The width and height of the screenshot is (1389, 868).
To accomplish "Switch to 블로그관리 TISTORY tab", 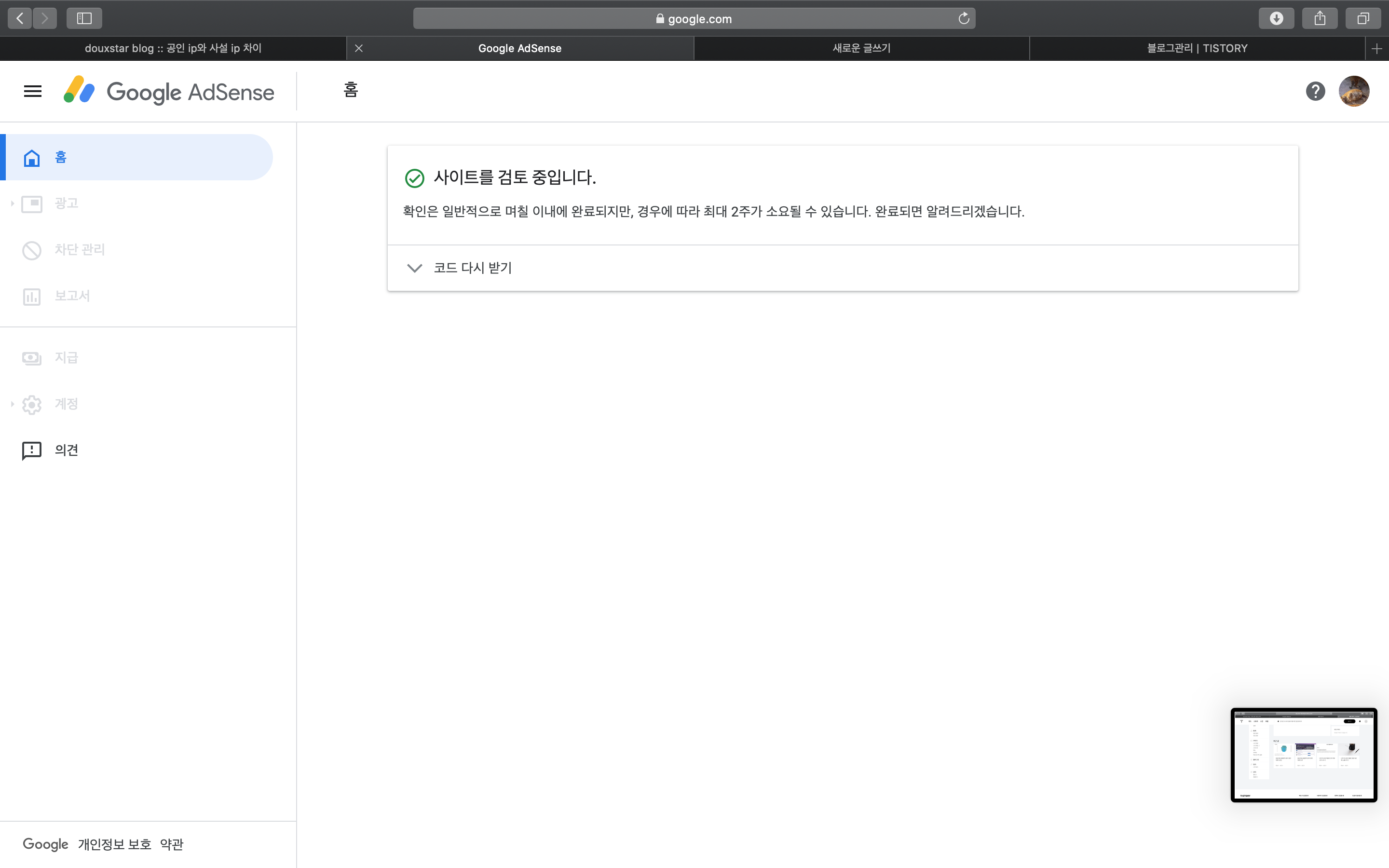I will pos(1197,48).
